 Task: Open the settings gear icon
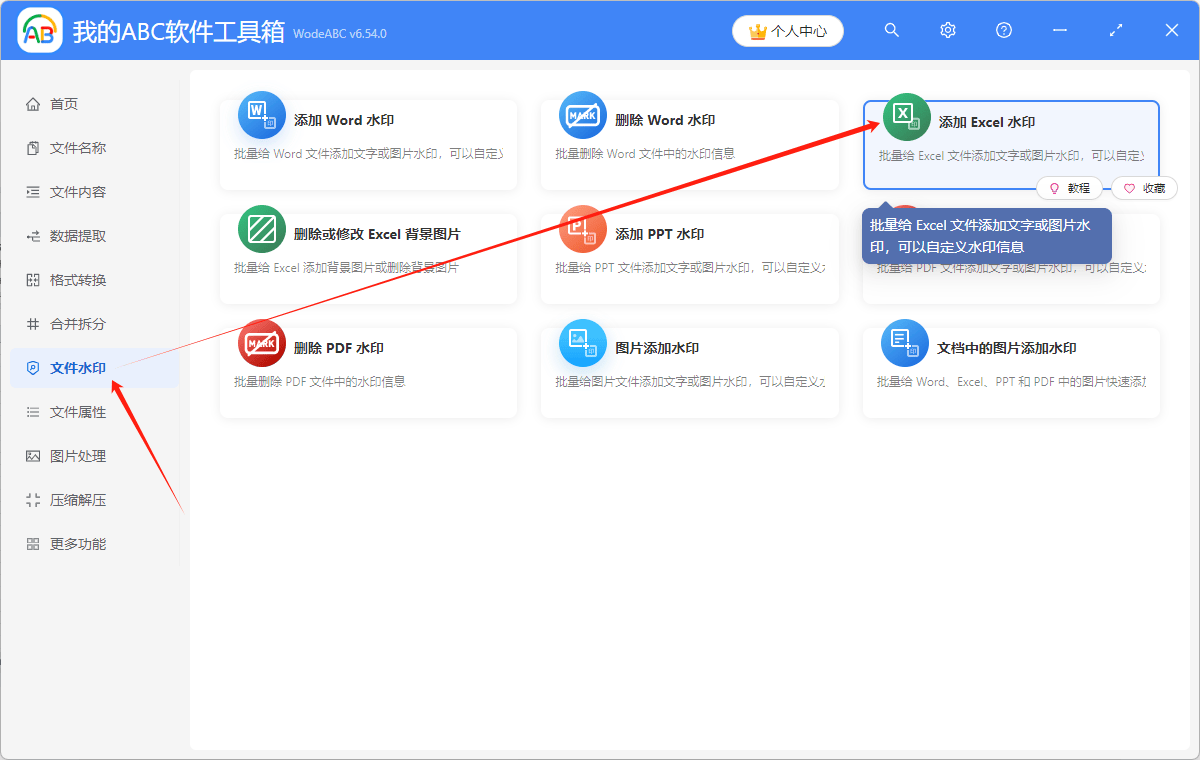pyautogui.click(x=947, y=30)
